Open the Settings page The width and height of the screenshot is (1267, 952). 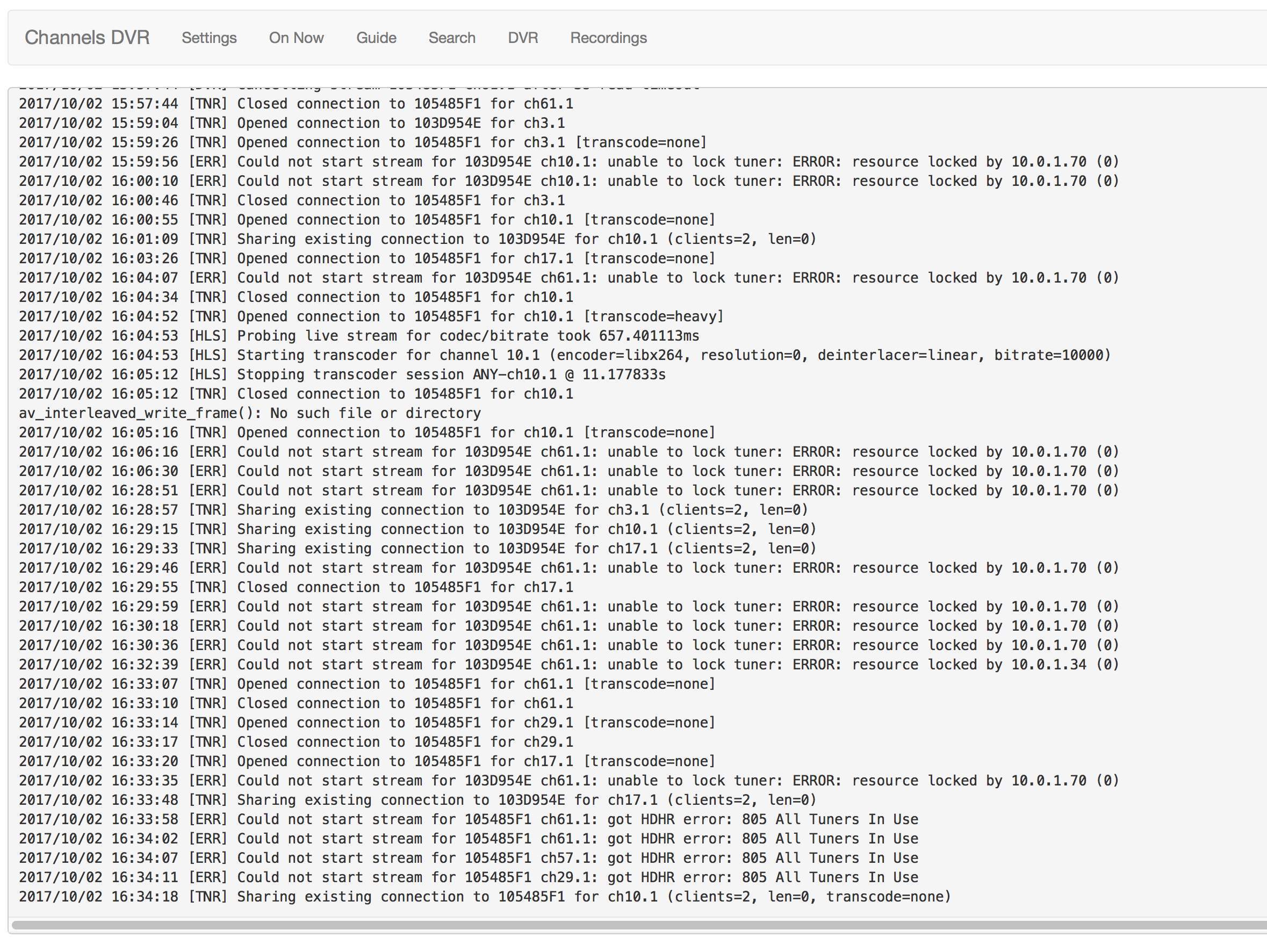(209, 38)
